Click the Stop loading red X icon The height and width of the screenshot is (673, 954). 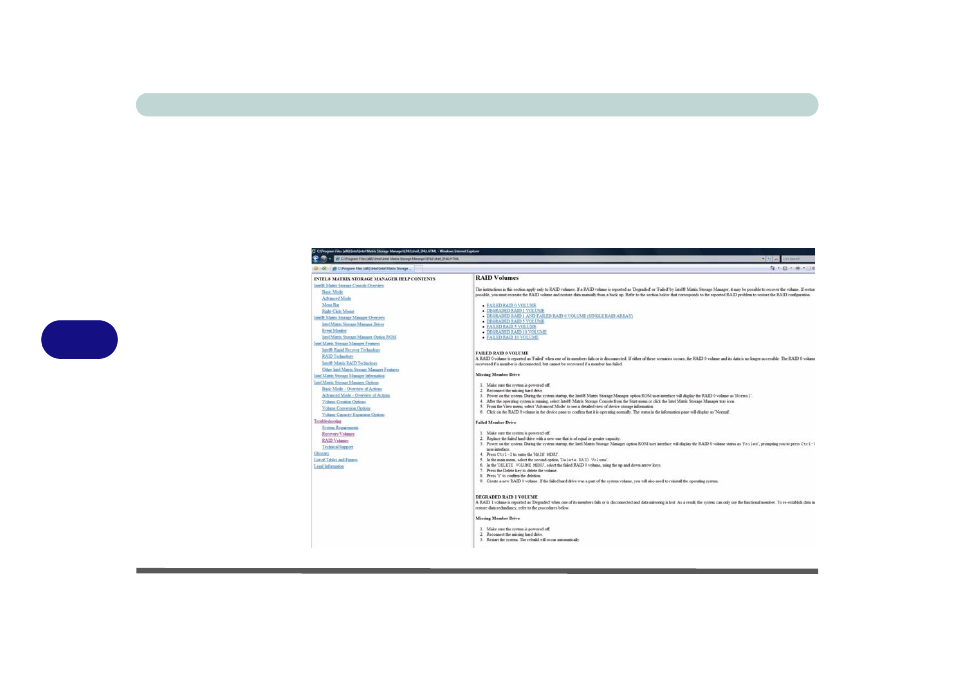coord(776,259)
